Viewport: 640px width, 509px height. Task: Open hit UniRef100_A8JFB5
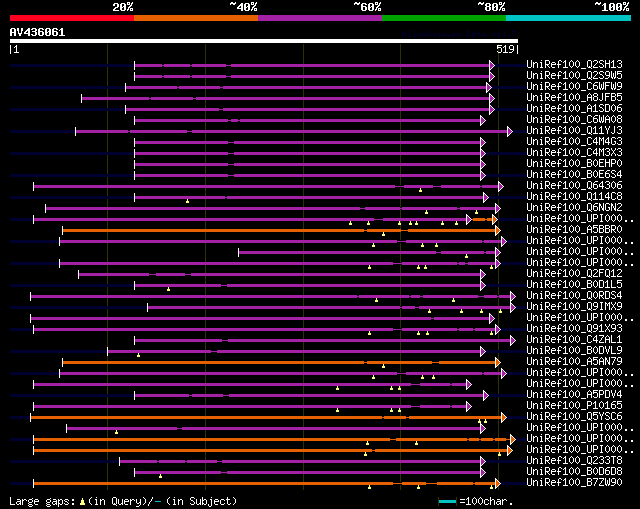[x=574, y=97]
